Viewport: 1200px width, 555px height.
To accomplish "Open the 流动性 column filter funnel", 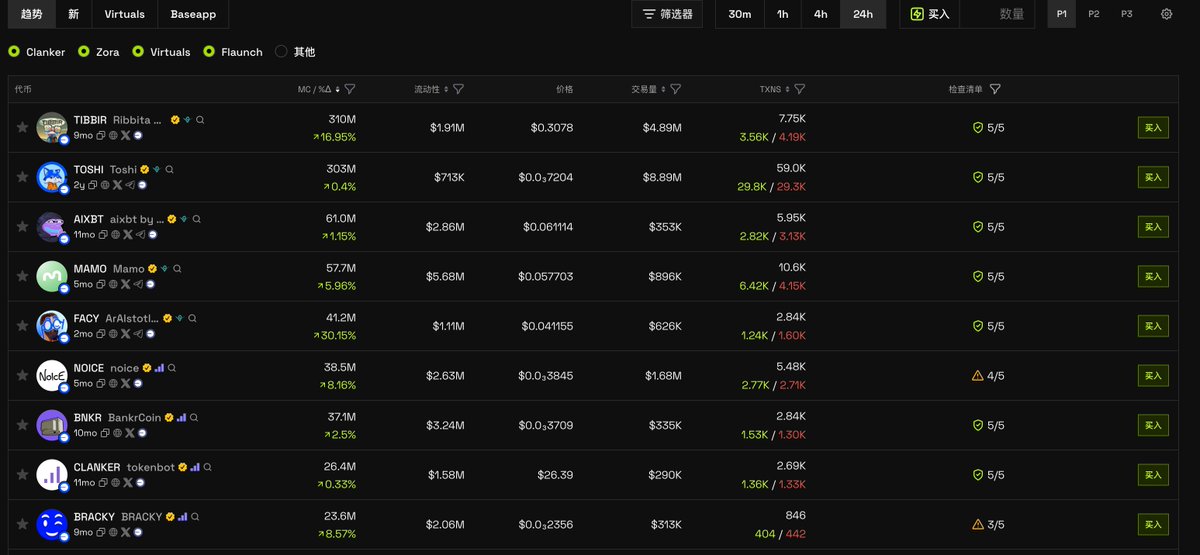I will (458, 89).
